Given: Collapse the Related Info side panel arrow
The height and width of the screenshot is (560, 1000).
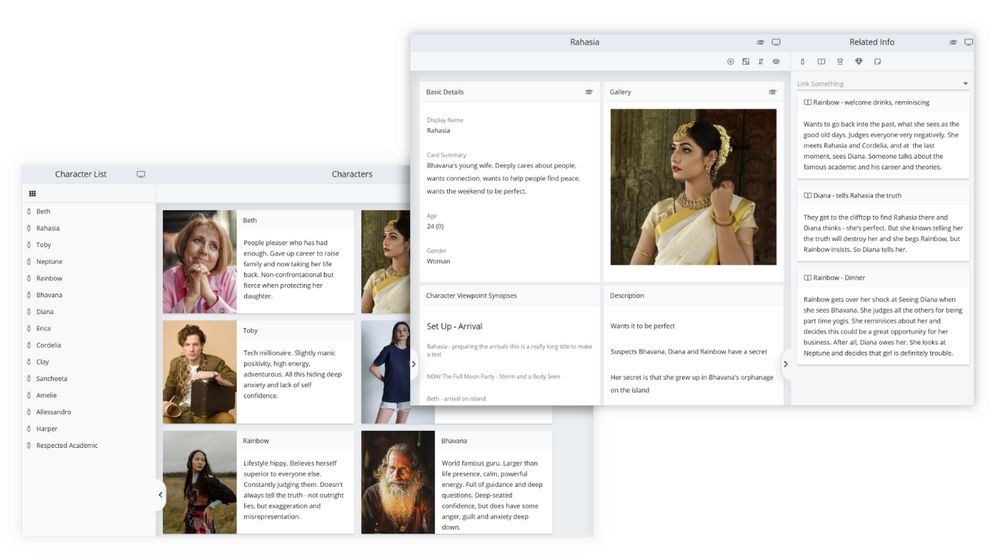Looking at the screenshot, I should click(x=786, y=364).
